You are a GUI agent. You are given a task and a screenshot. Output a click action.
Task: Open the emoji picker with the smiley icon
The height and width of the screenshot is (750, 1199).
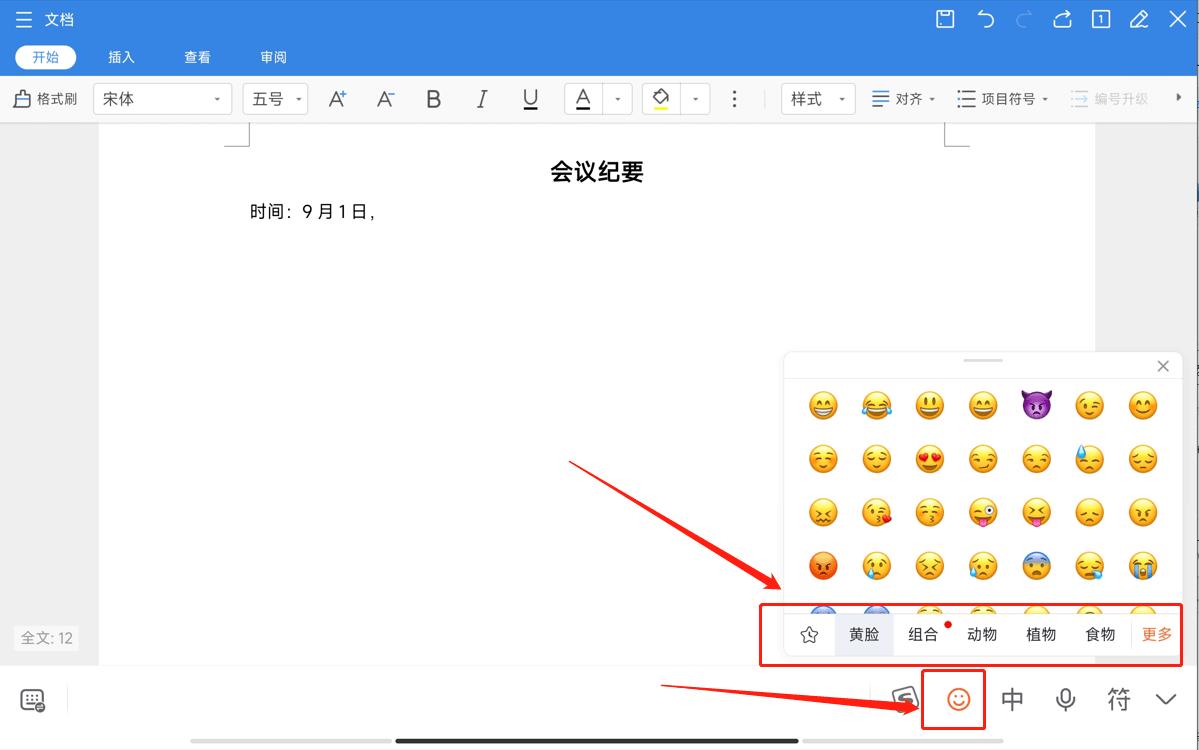[x=953, y=700]
